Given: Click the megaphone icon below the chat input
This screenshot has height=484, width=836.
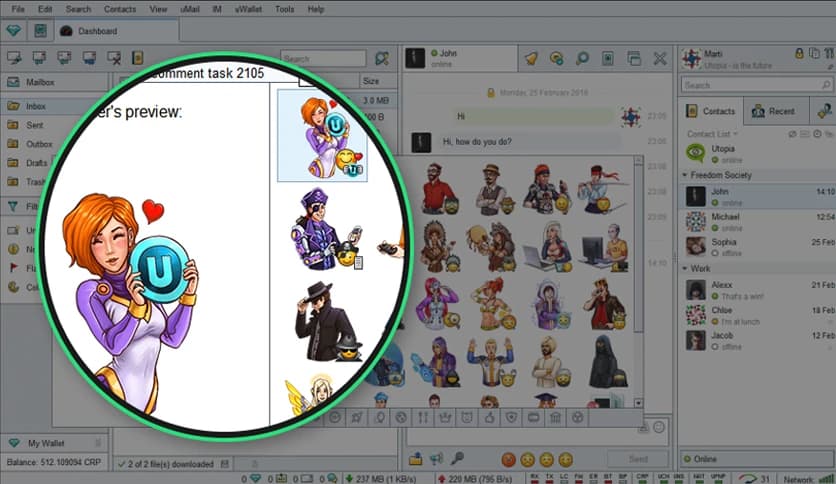Looking at the screenshot, I should tap(436, 458).
